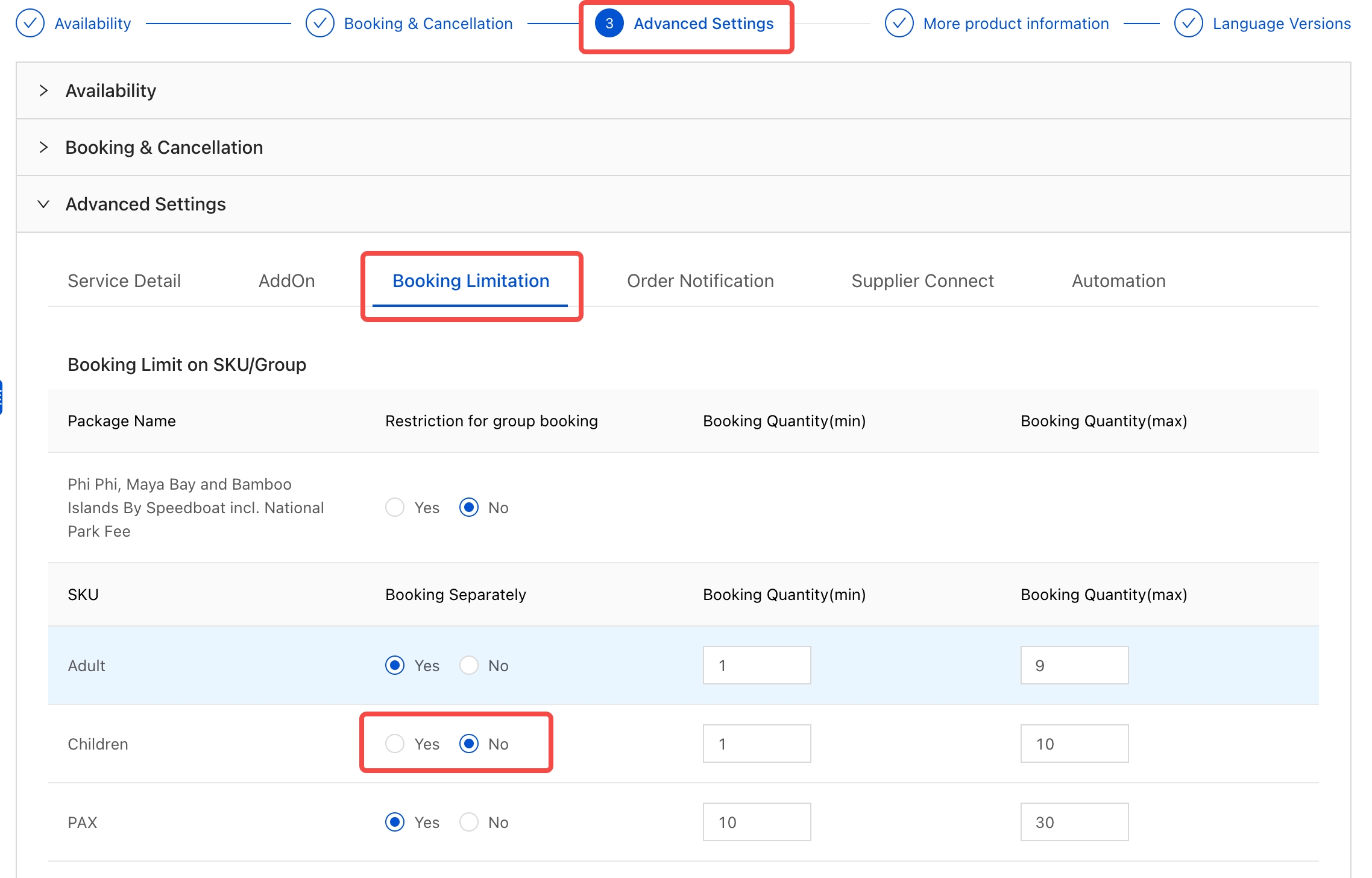Click Booking & Cancellation step checkmark icon
The width and height of the screenshot is (1372, 878).
pyautogui.click(x=319, y=24)
